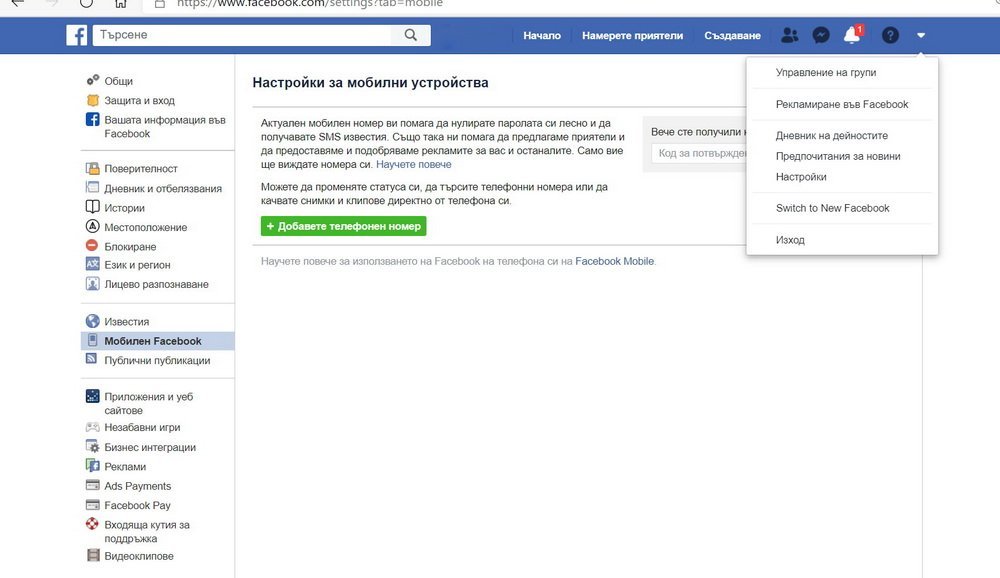
Task: Click the Публични публикации feed icon
Action: 92,359
